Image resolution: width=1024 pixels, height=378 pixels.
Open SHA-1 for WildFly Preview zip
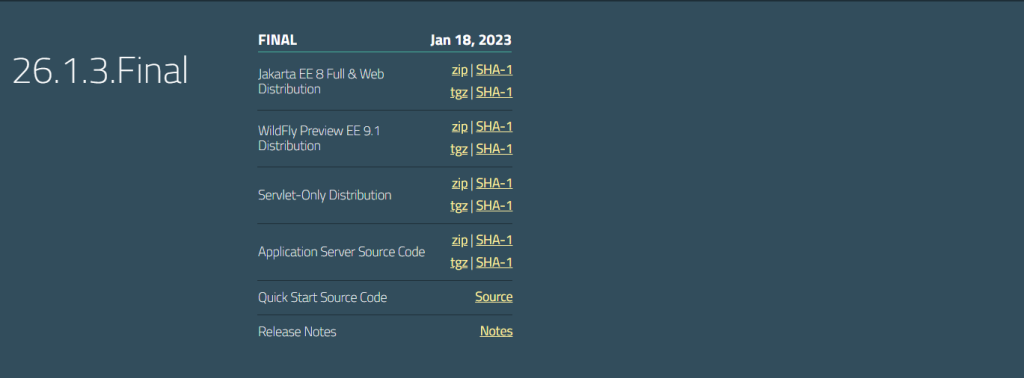pyautogui.click(x=494, y=127)
